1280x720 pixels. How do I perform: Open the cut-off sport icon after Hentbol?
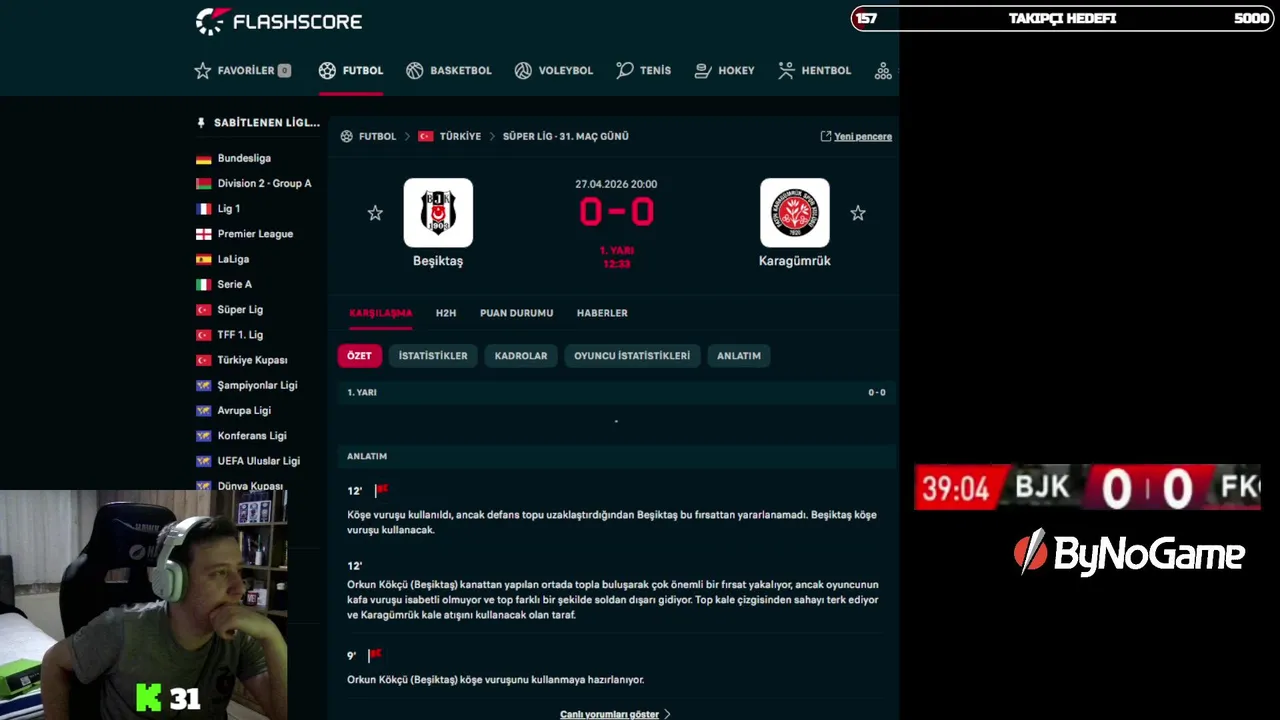click(x=883, y=71)
